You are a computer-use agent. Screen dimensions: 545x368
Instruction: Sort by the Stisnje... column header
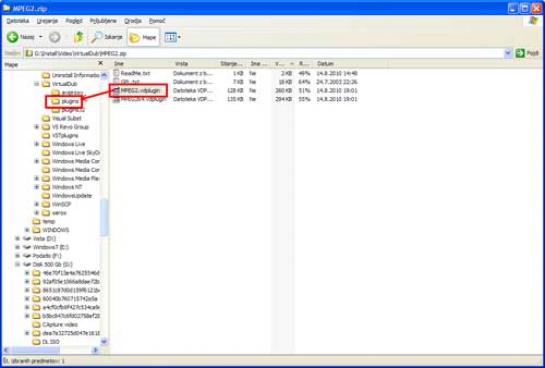pos(231,64)
